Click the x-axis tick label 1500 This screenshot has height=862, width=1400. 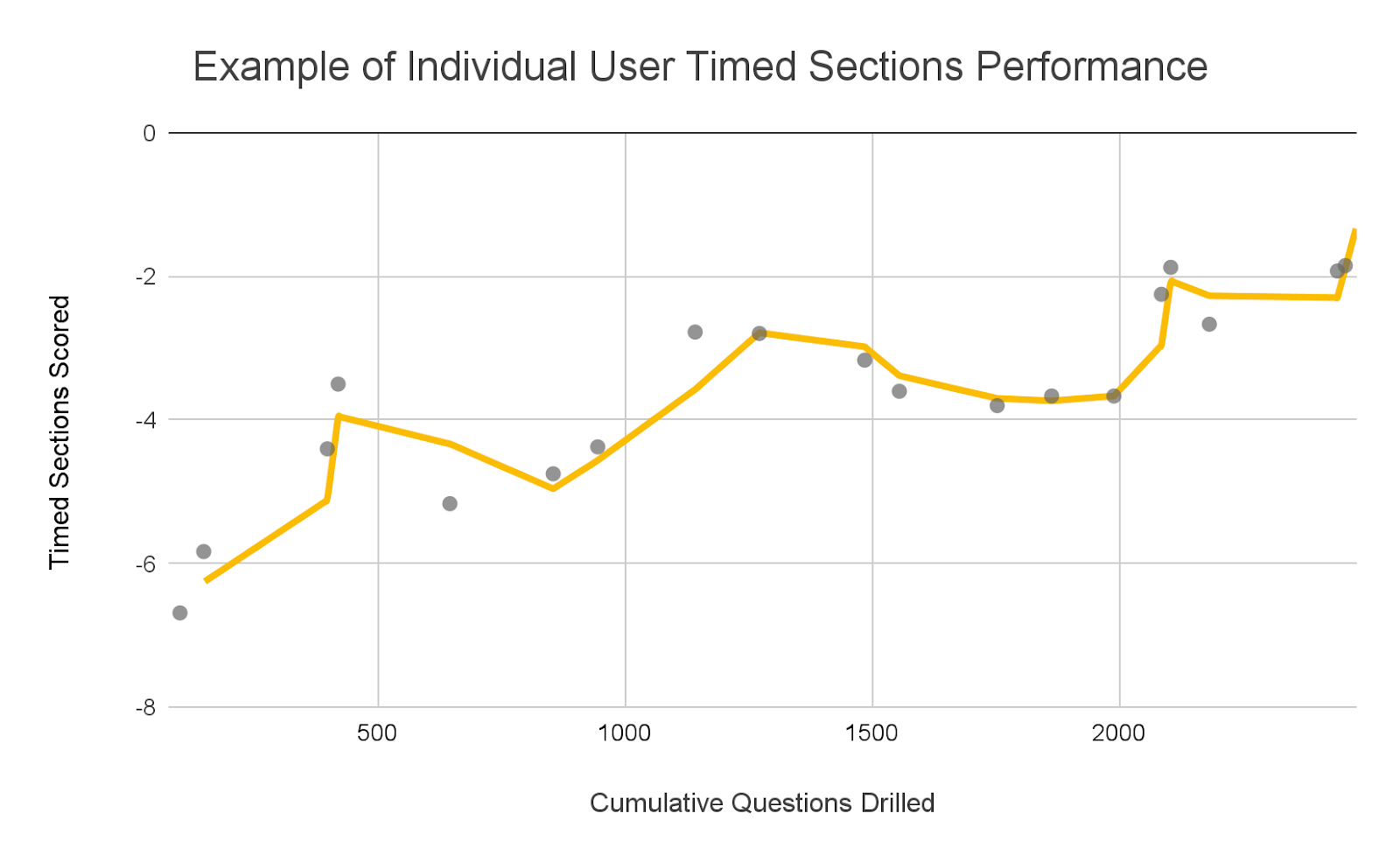pyautogui.click(x=871, y=732)
